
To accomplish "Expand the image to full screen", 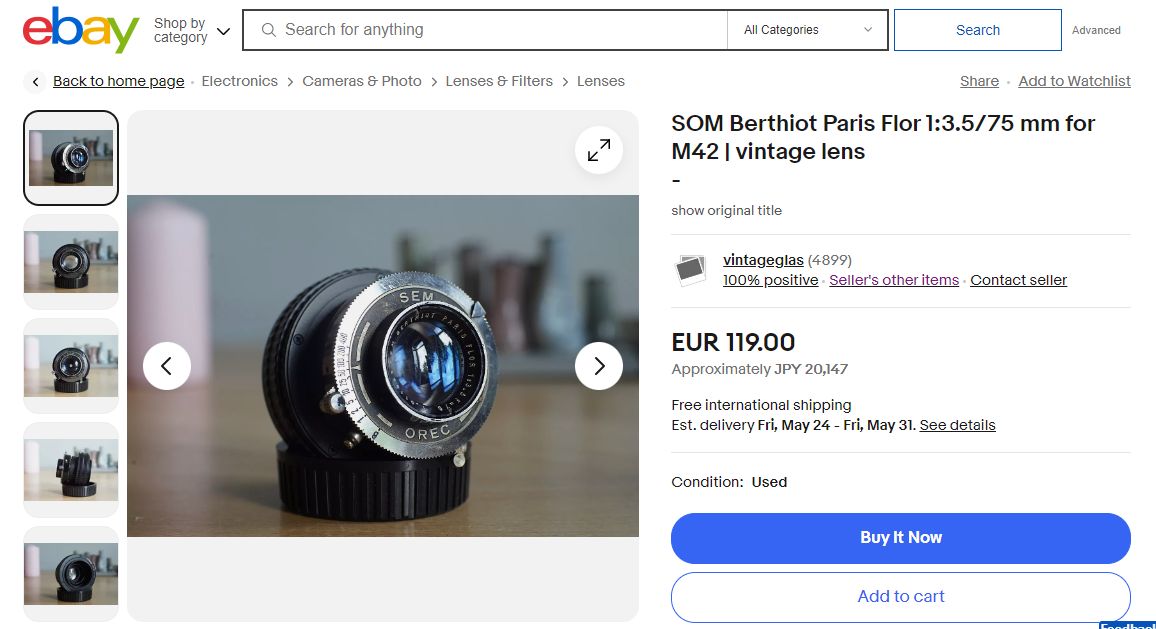I will 599,150.
